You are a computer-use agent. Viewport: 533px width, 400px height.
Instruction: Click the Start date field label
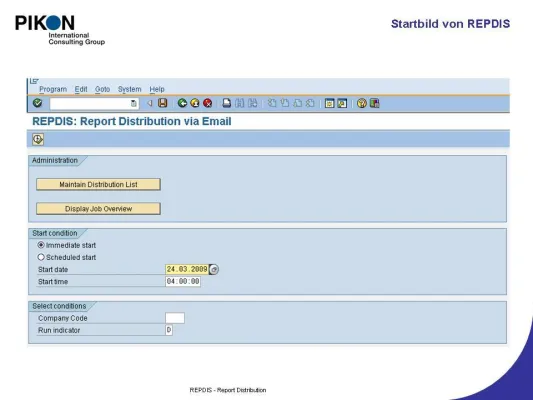point(53,269)
